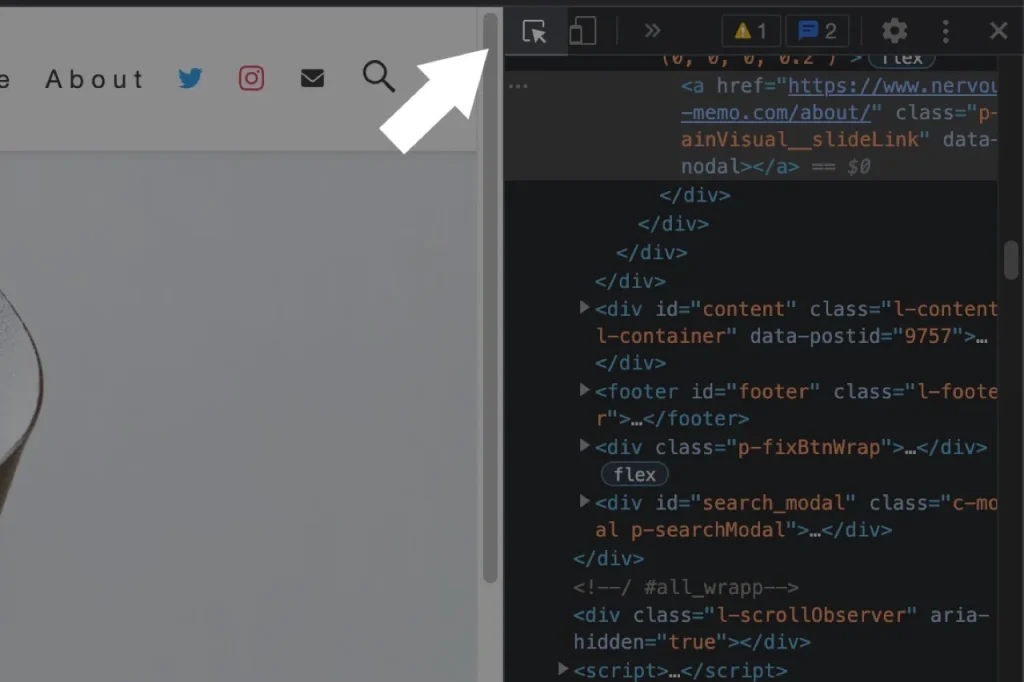Click the DevTools Elements panel scrollbar thumb
1024x682 pixels.
click(x=1011, y=260)
